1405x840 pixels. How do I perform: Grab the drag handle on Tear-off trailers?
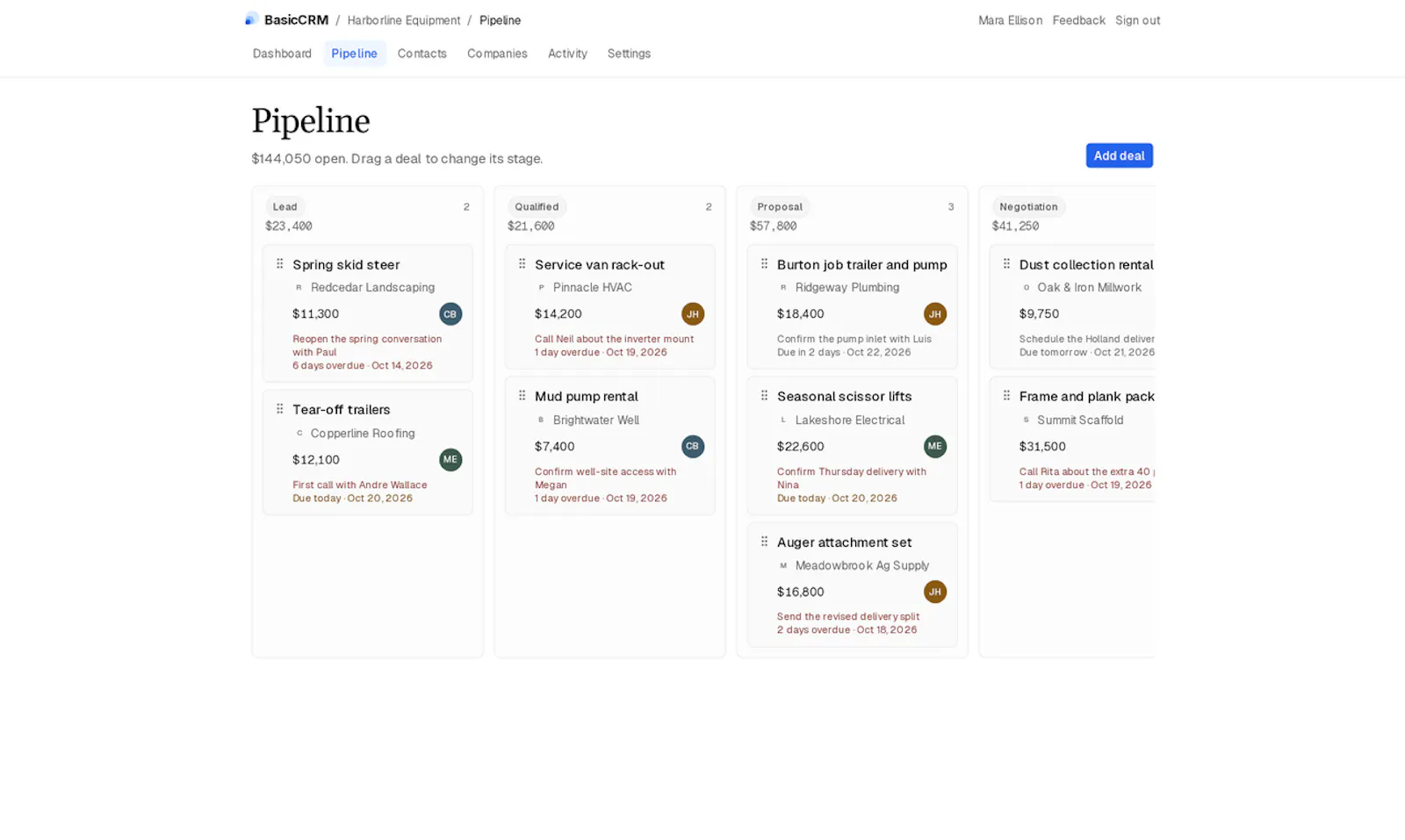pos(280,409)
